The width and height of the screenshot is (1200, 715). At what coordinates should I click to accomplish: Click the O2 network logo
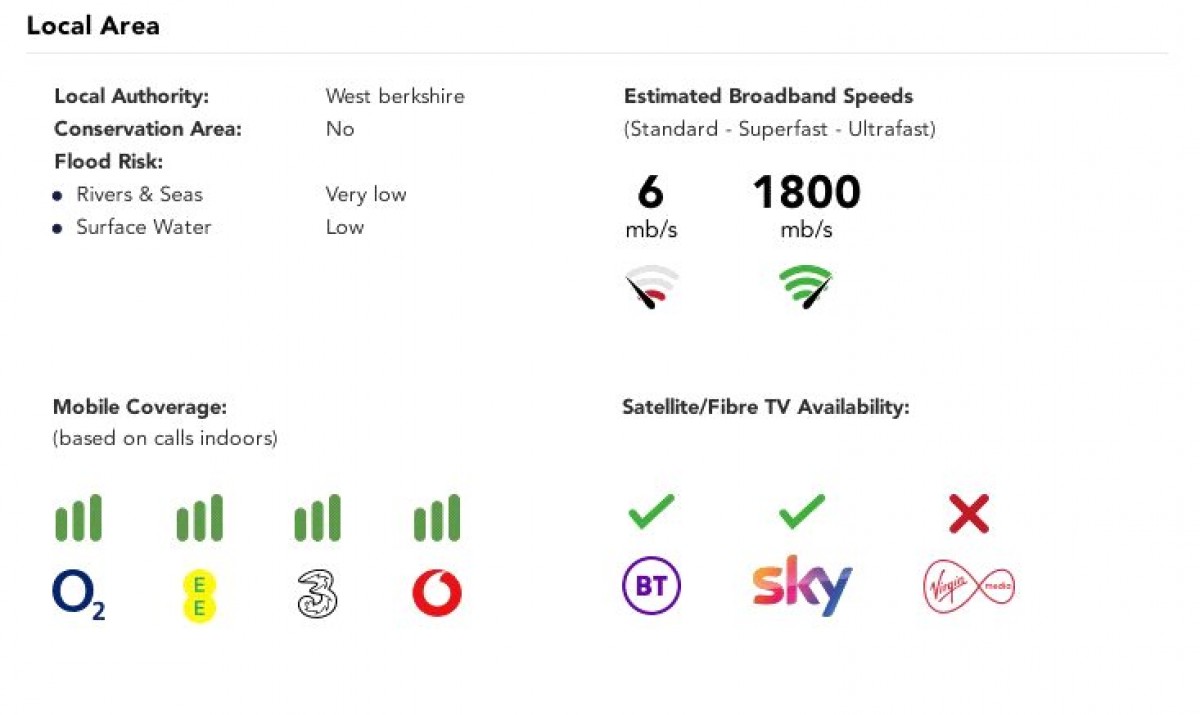78,595
